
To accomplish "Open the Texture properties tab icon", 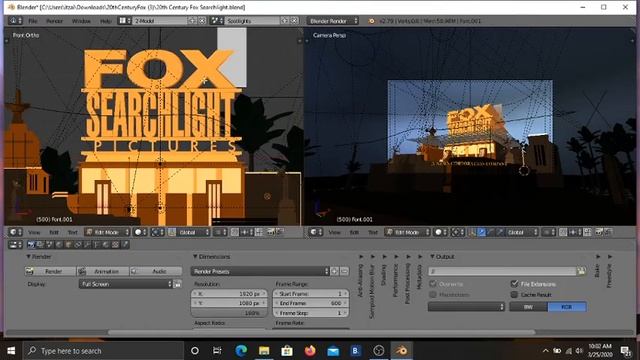I will [116, 244].
